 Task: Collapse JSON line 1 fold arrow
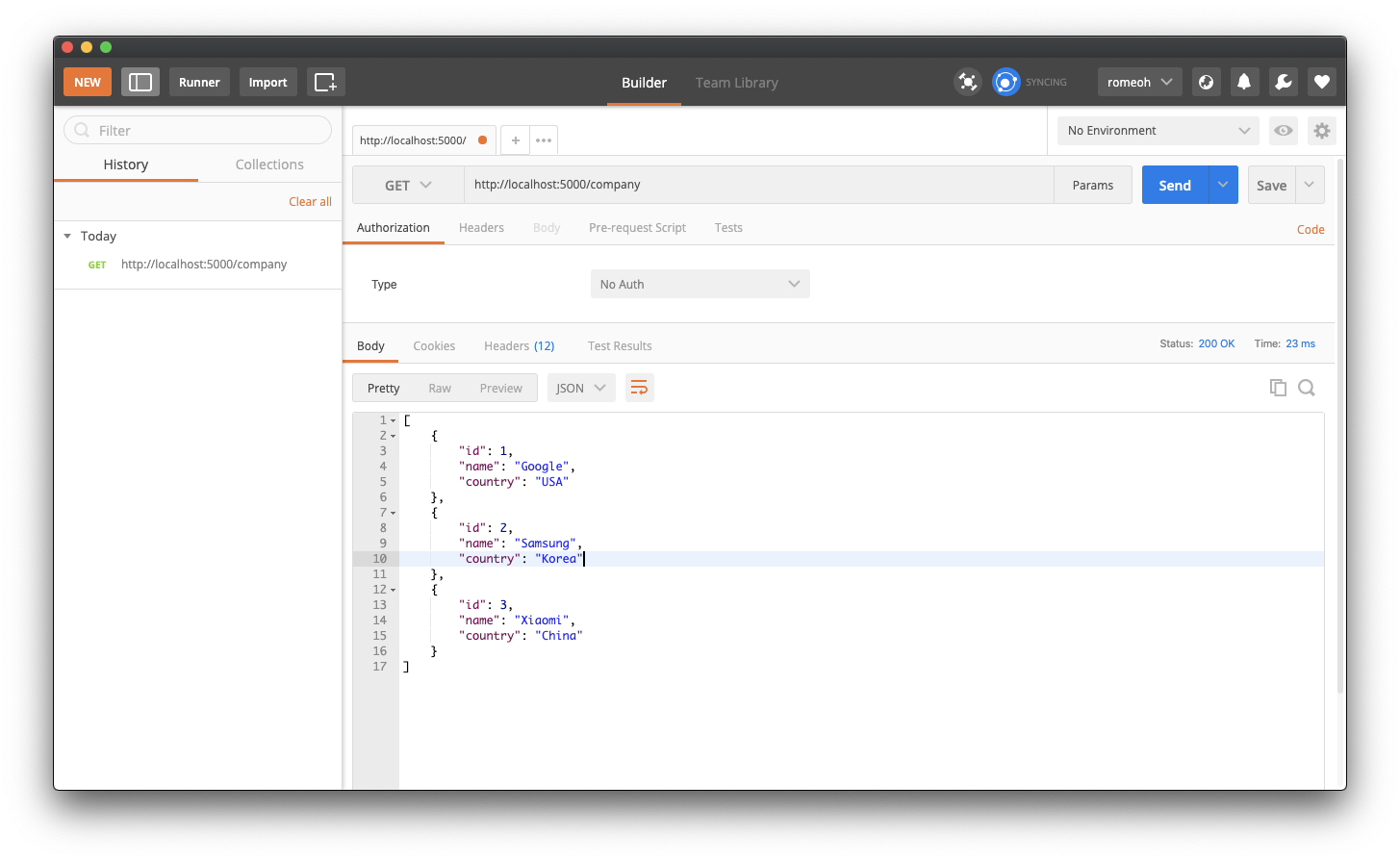pos(394,421)
